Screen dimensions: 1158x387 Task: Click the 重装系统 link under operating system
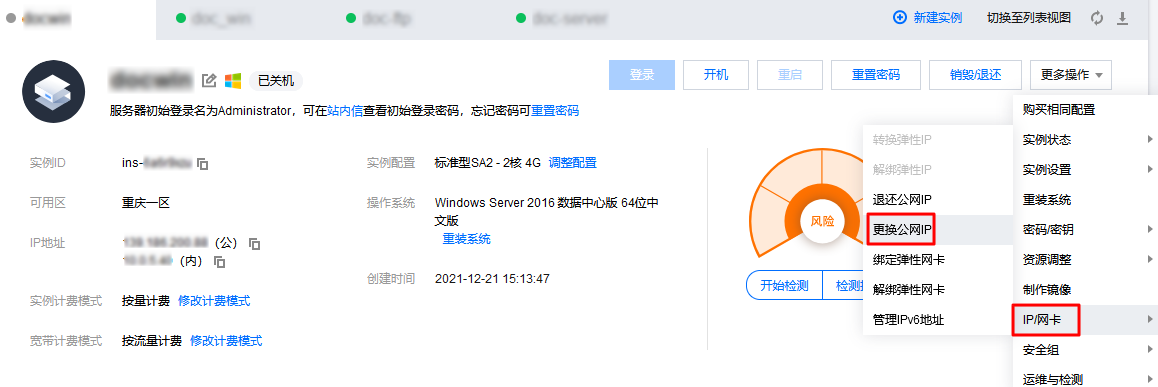[466, 239]
